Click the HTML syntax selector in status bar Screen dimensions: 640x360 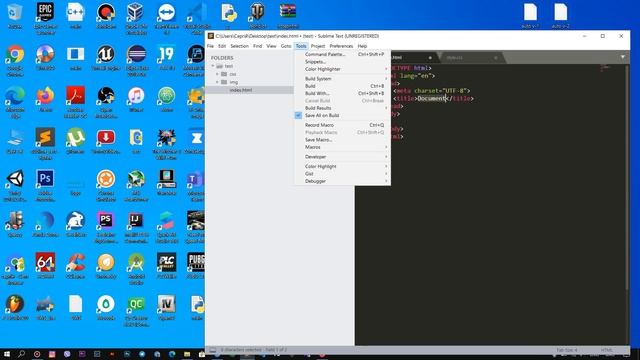[x=607, y=350]
